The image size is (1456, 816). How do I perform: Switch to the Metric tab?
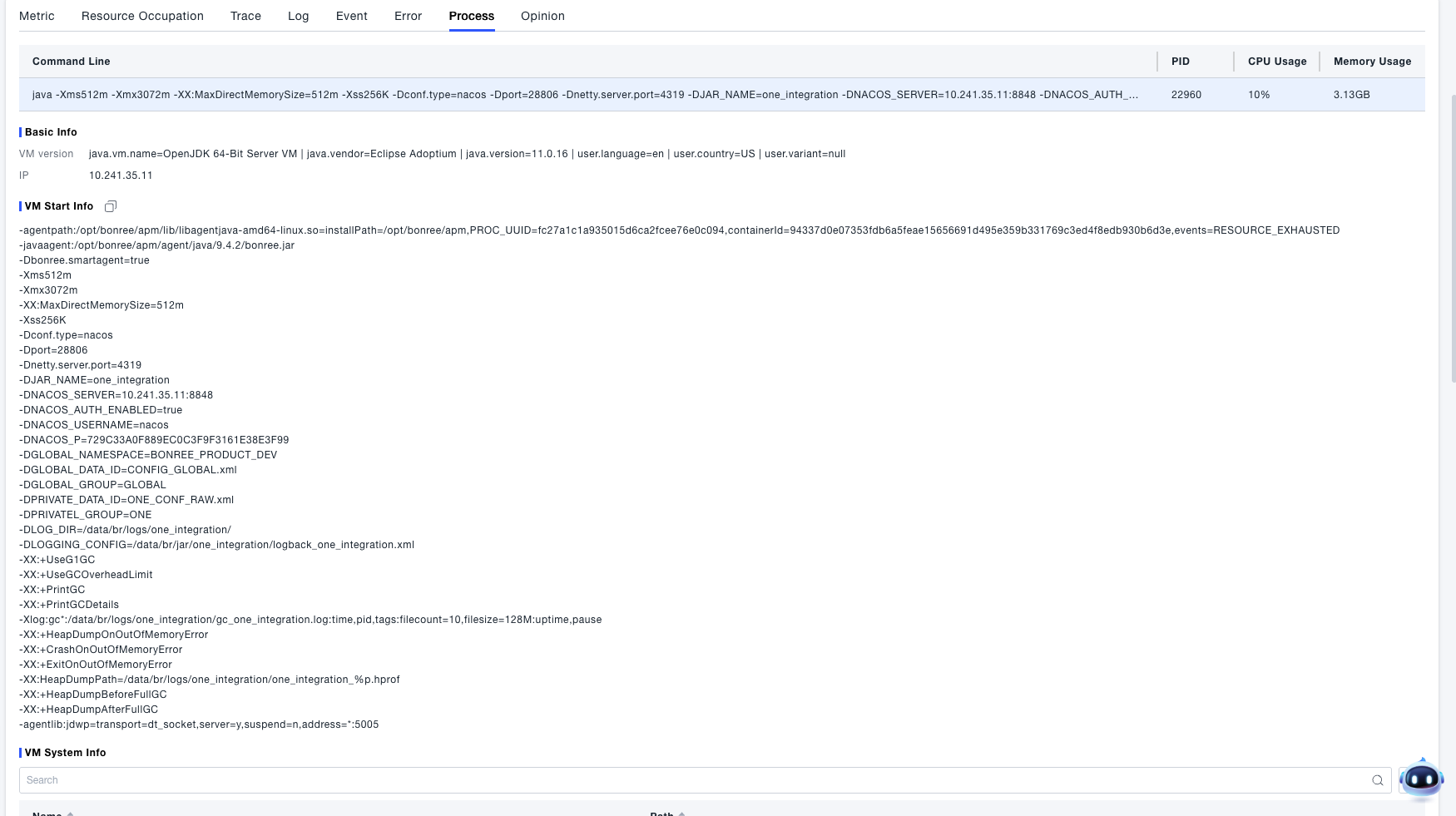[37, 16]
